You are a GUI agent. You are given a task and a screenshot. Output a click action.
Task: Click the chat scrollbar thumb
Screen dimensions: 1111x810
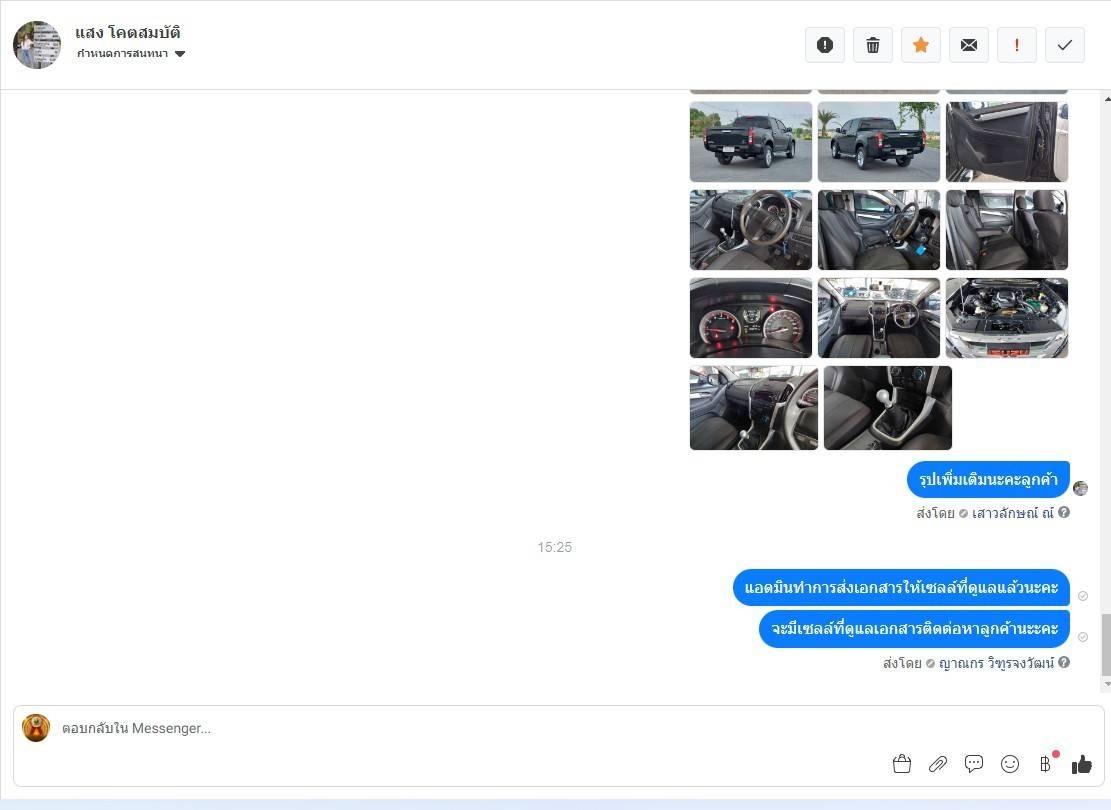tap(1107, 644)
